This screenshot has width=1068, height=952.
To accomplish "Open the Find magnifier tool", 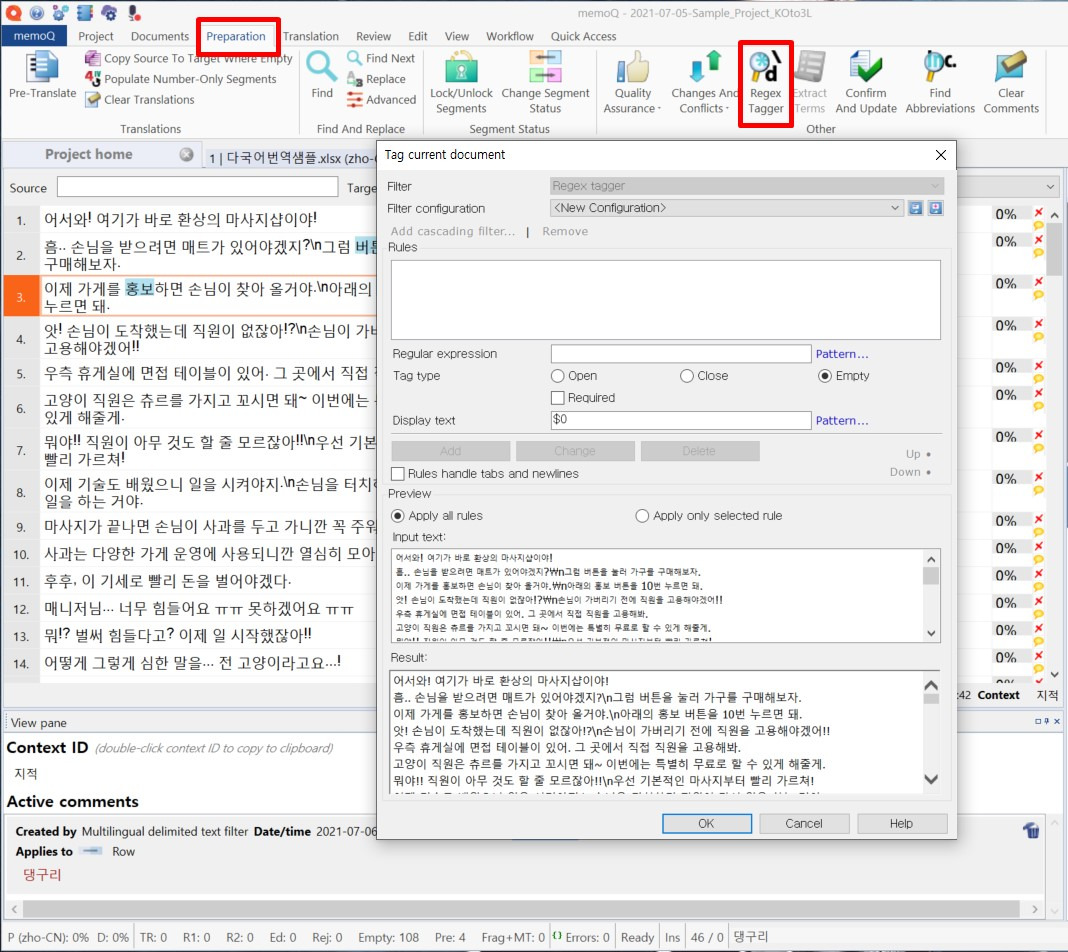I will [x=321, y=68].
